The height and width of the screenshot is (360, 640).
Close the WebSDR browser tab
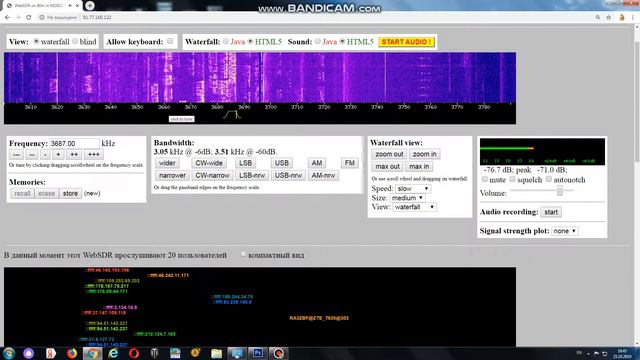[77, 6]
